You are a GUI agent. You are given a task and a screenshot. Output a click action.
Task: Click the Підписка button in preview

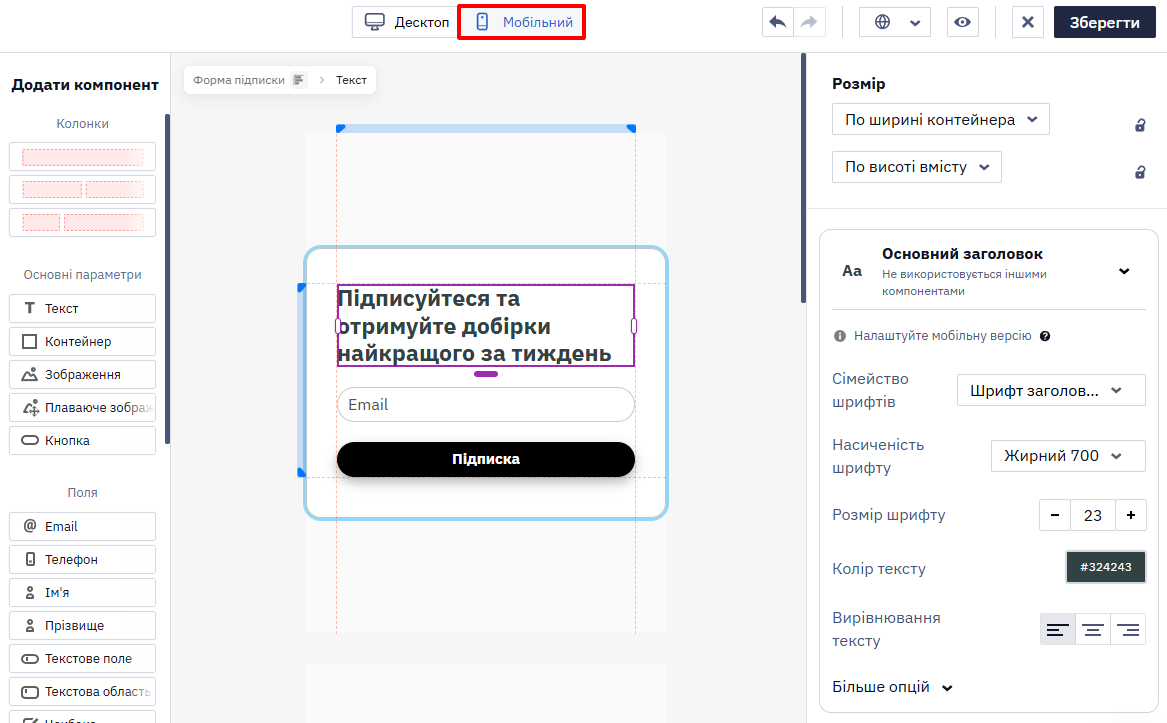pyautogui.click(x=486, y=459)
